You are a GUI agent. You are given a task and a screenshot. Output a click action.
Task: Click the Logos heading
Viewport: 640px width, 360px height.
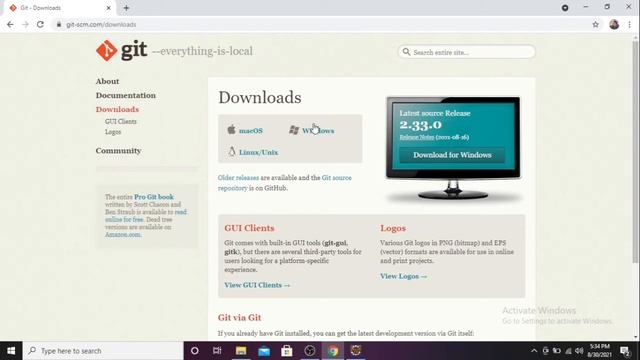393,228
